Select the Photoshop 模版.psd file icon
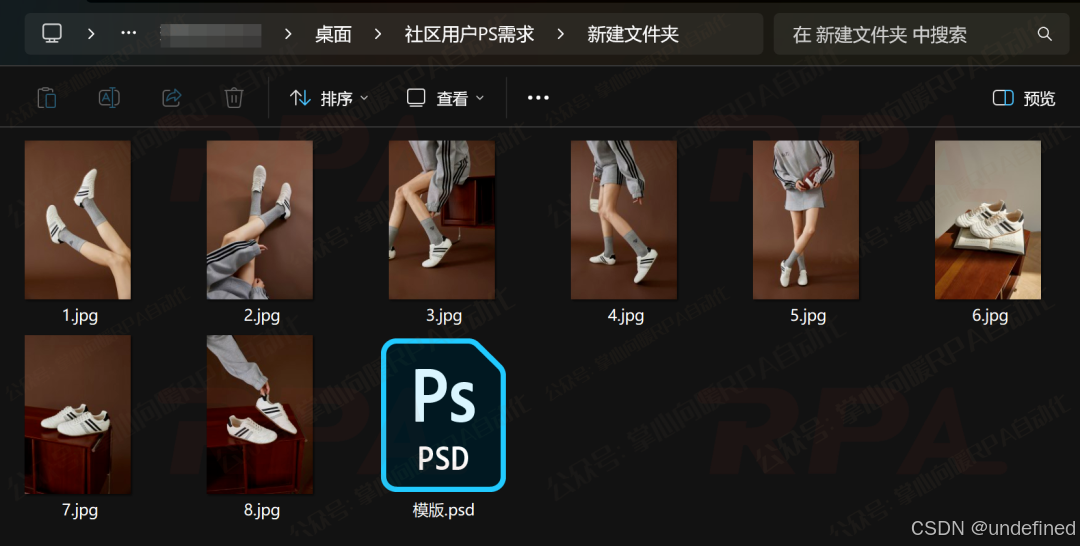The image size is (1080, 546). (444, 414)
